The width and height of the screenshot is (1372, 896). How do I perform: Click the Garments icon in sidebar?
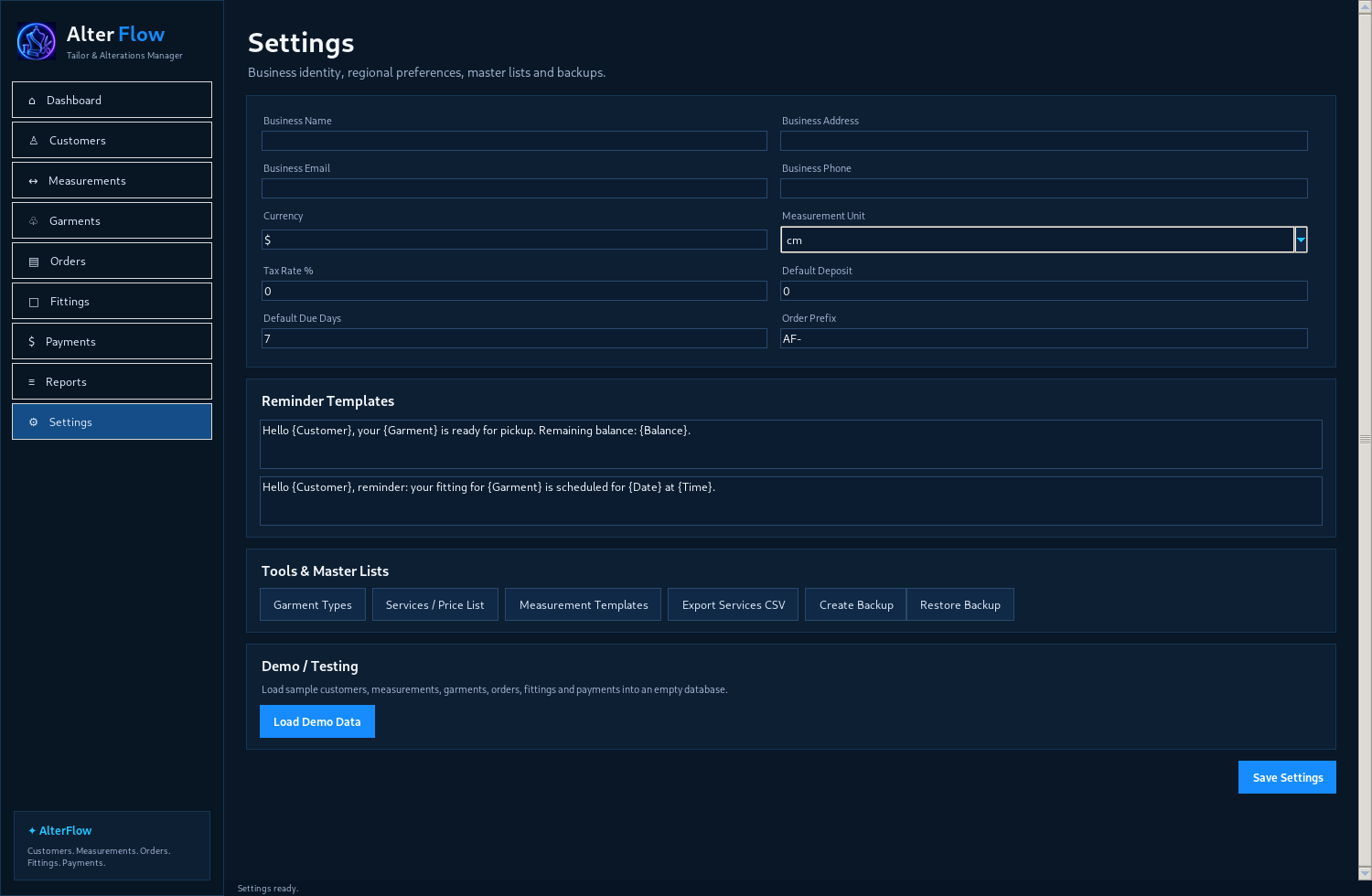click(x=34, y=221)
